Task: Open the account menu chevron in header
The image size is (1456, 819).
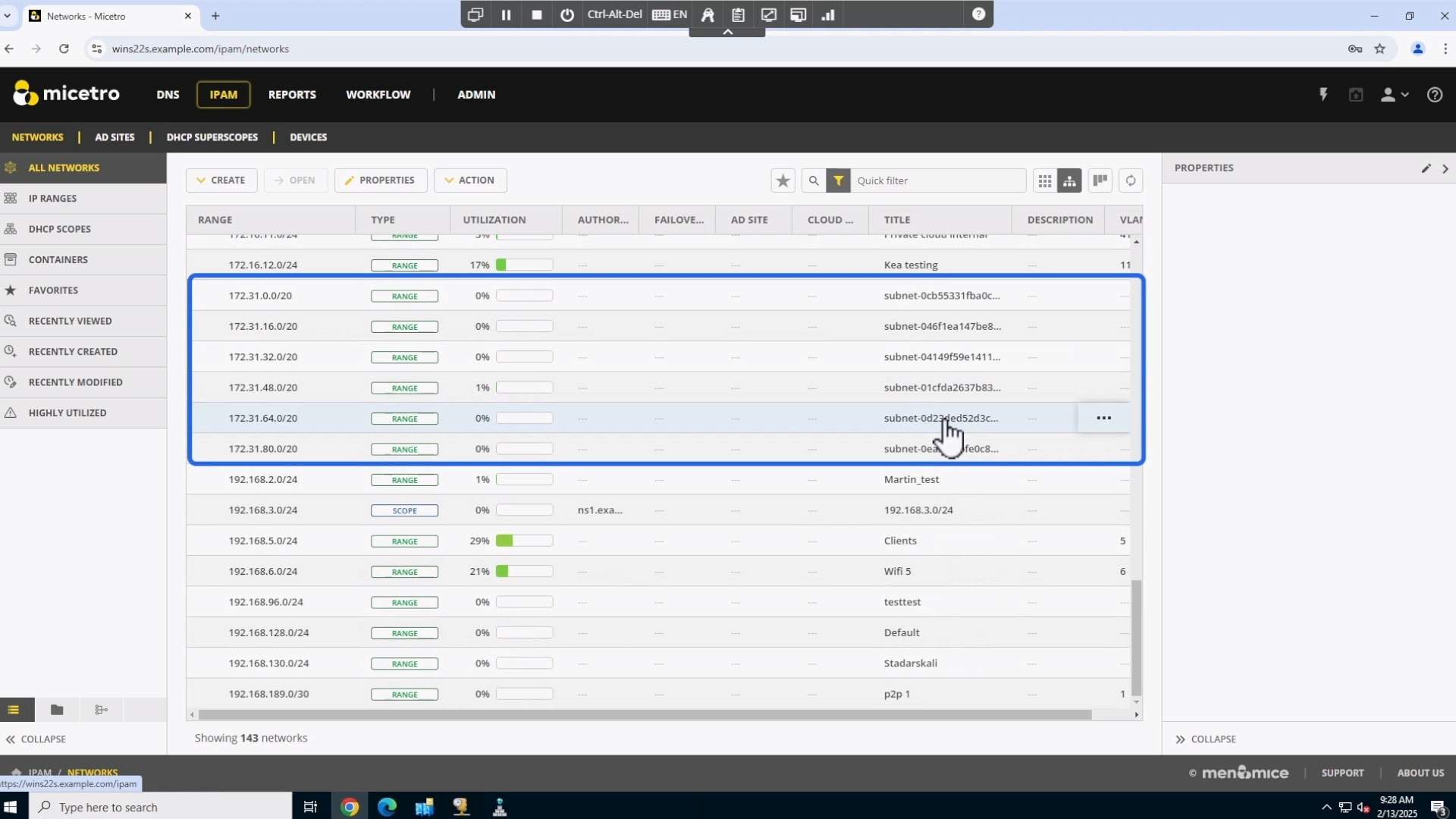Action: 1404,94
